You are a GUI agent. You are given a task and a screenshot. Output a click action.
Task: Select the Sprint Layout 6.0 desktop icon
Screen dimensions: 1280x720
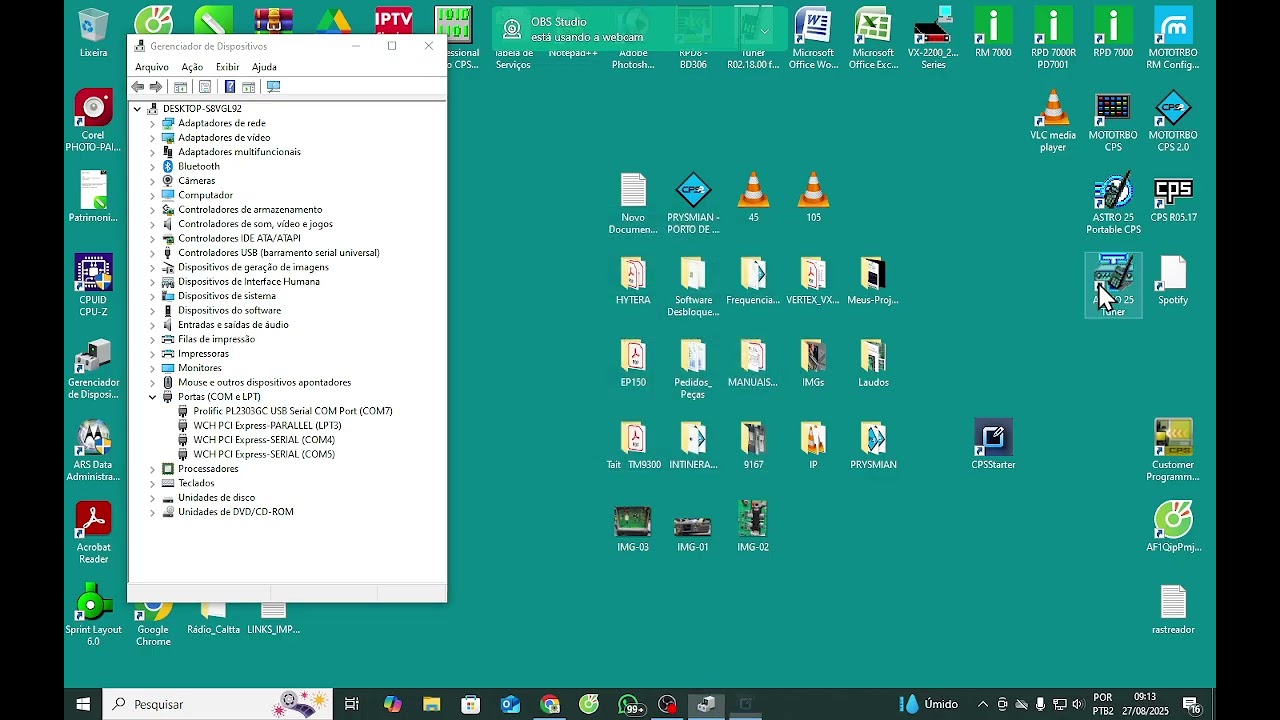click(93, 615)
